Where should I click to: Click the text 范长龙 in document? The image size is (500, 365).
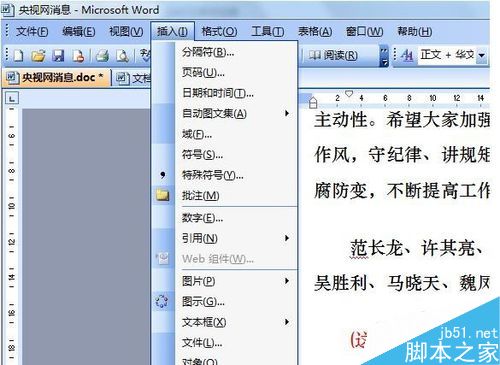pyautogui.click(x=376, y=248)
